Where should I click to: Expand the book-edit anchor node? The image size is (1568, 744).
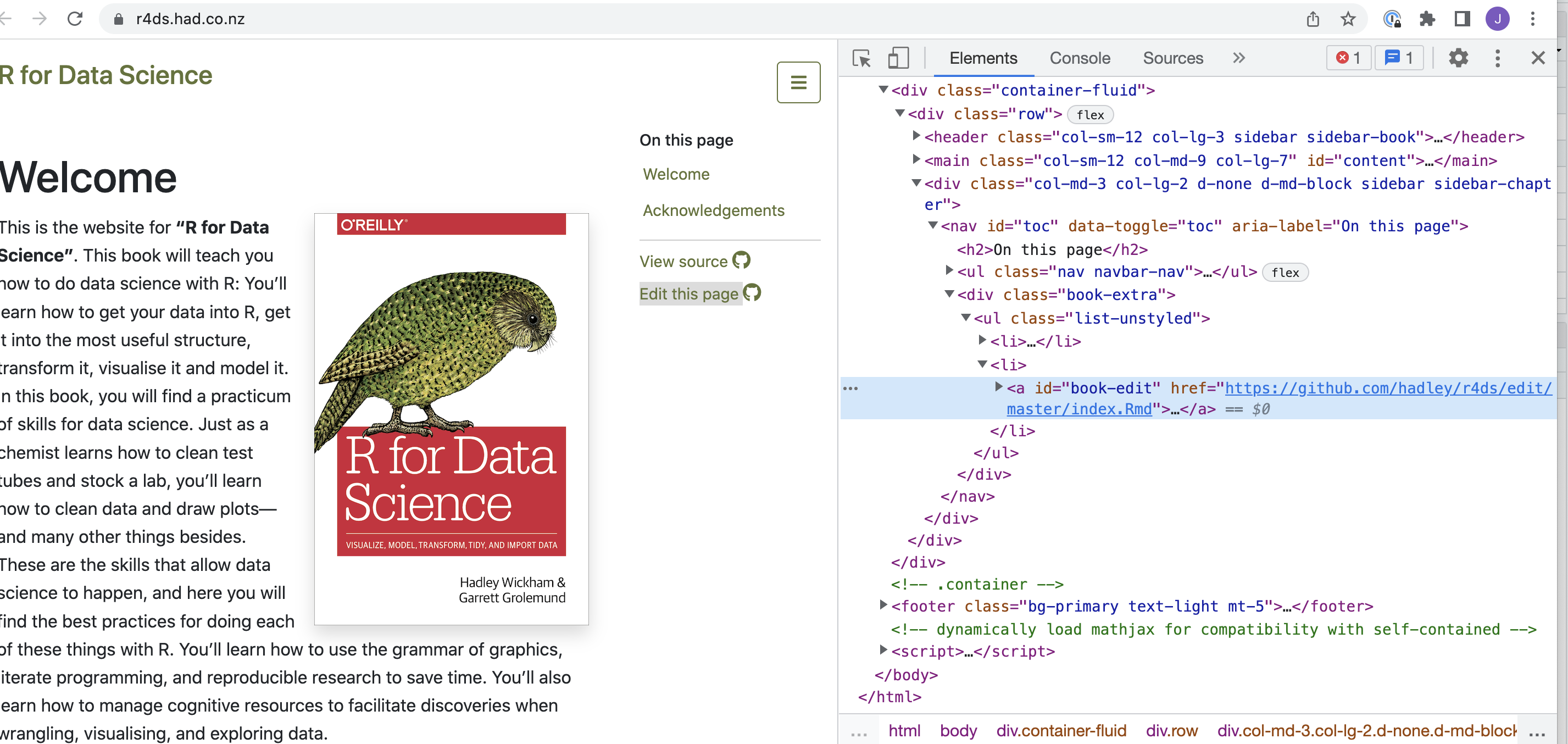[998, 387]
